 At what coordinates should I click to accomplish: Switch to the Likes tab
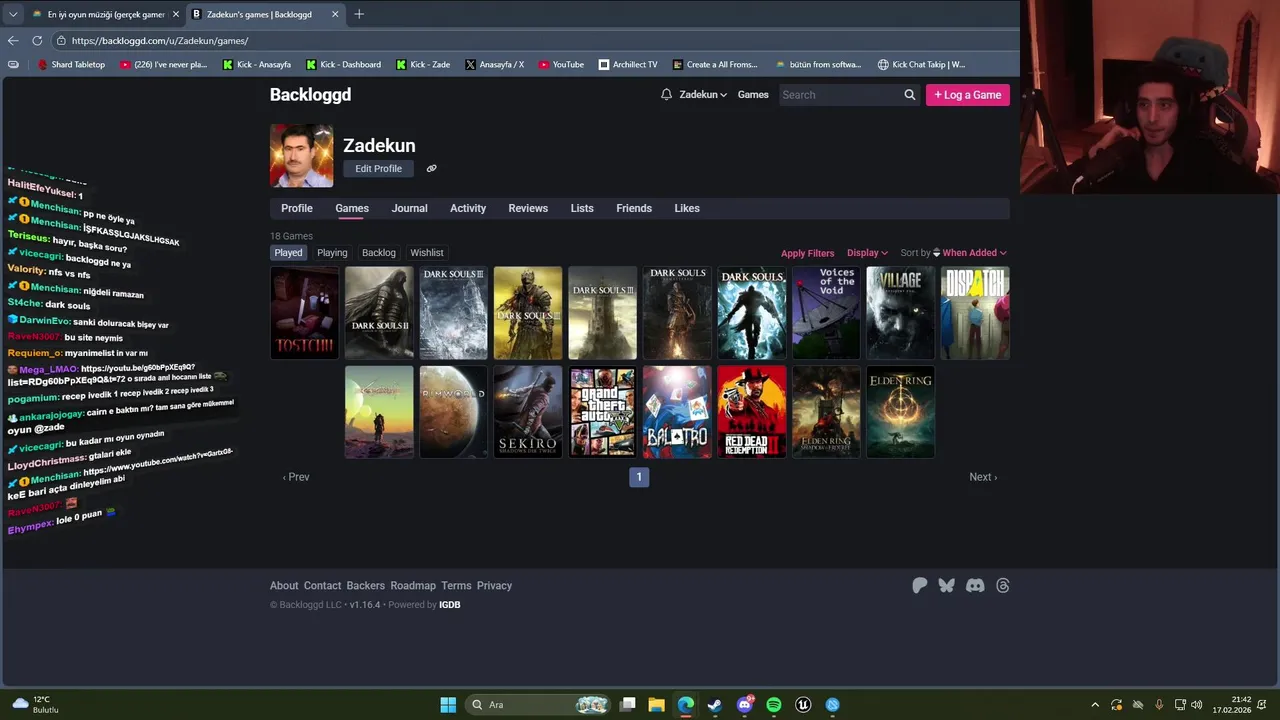(x=687, y=208)
